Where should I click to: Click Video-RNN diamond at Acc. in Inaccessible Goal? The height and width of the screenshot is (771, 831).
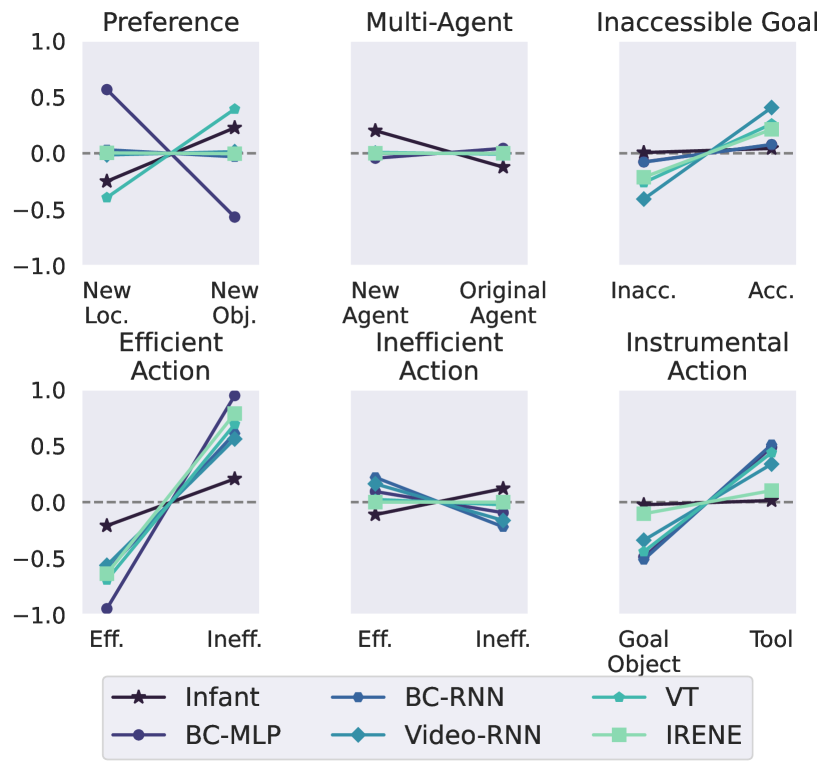pyautogui.click(x=771, y=107)
